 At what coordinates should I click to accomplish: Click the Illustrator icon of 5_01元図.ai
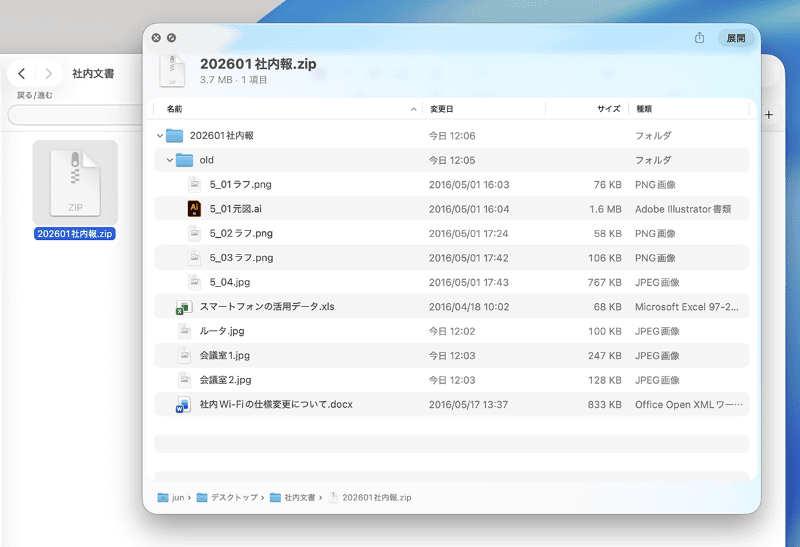tap(194, 209)
